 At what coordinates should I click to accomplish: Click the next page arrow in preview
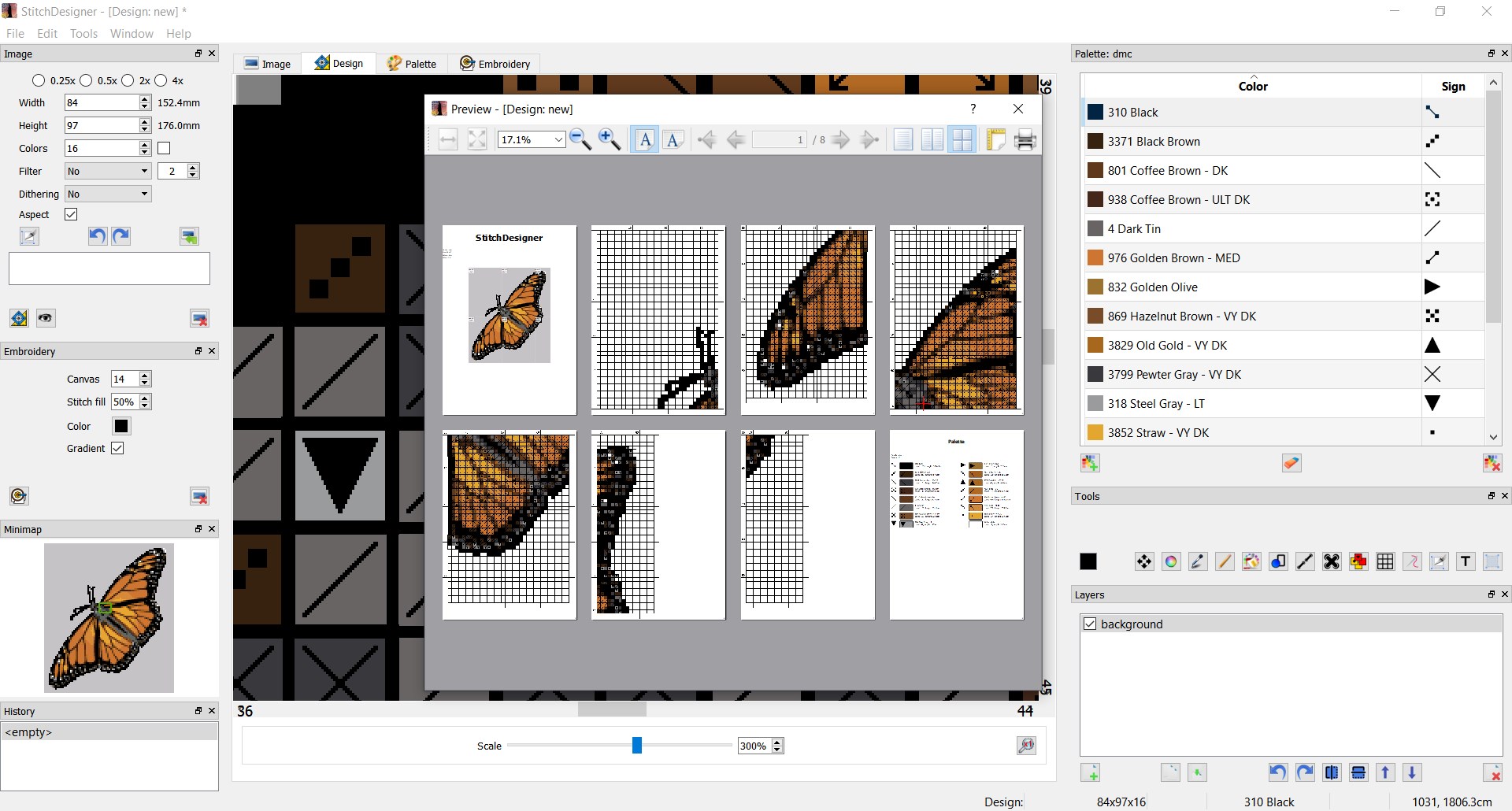(840, 139)
